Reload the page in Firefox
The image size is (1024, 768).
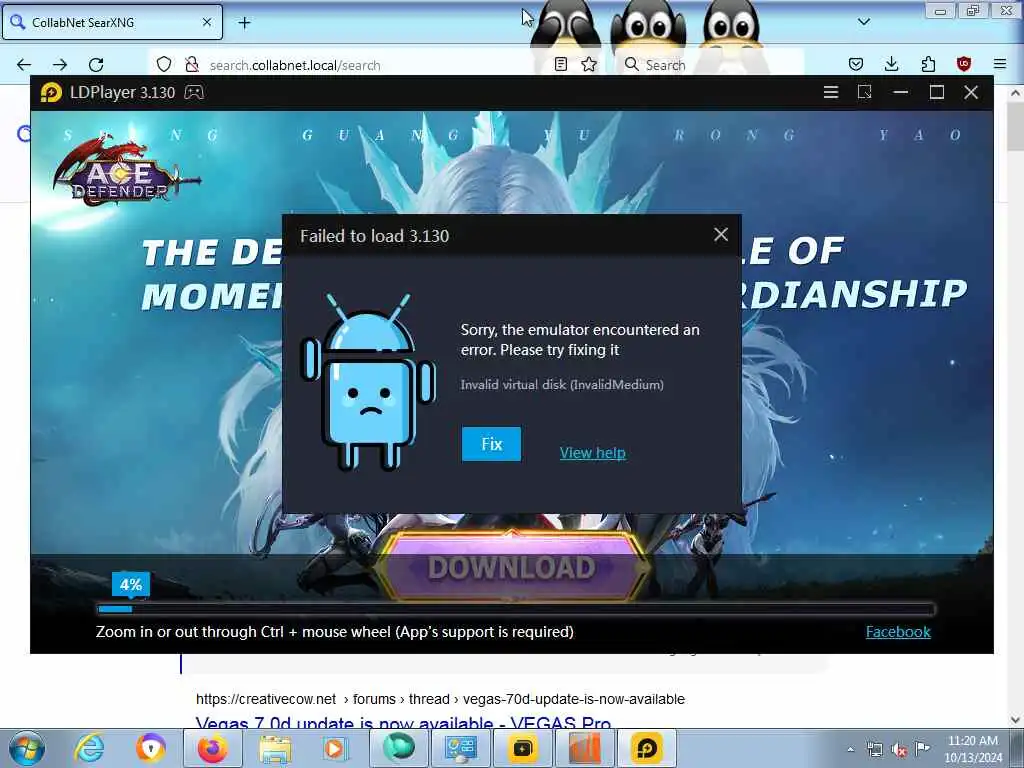tap(96, 65)
